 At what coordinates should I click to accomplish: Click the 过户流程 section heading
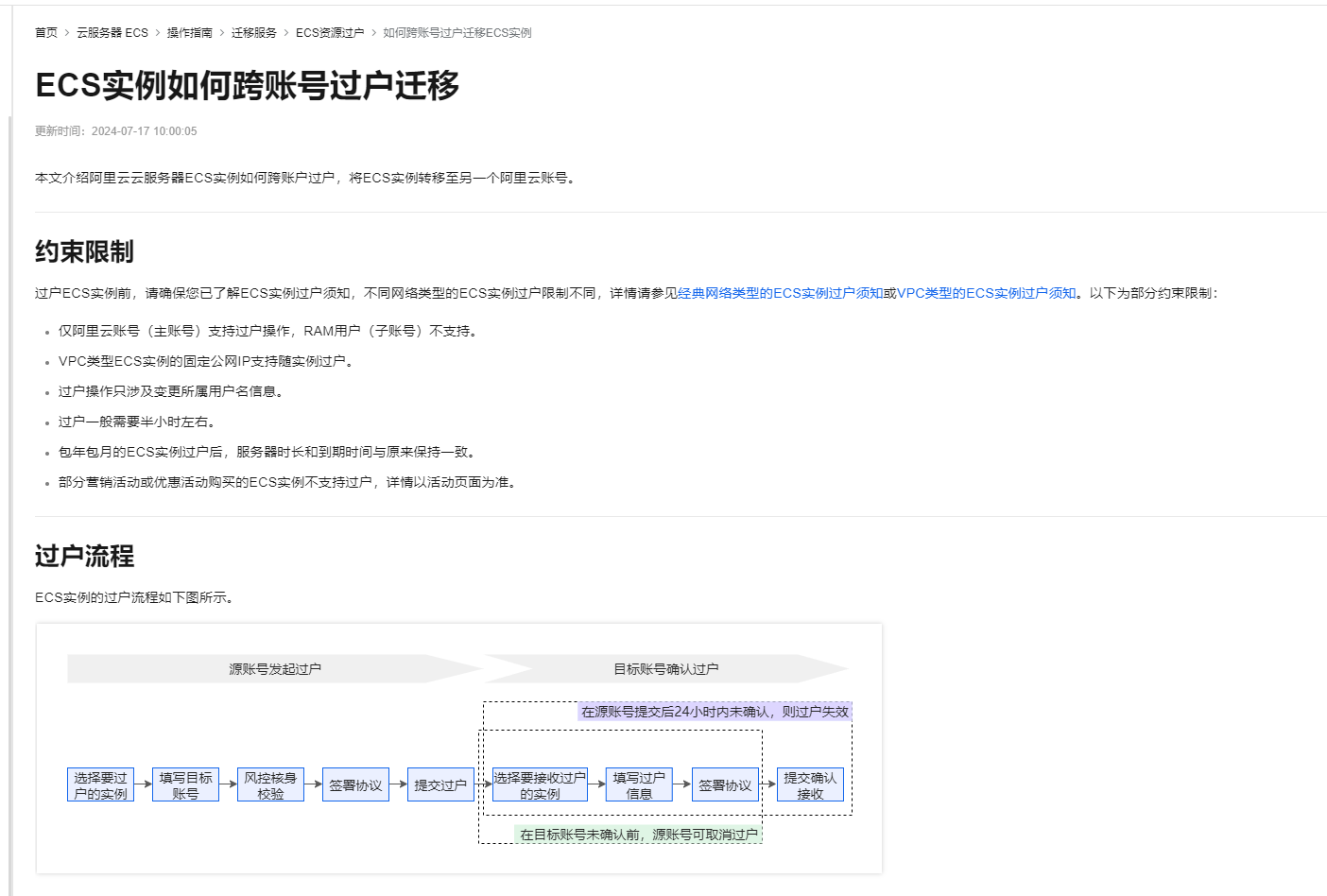[x=85, y=556]
